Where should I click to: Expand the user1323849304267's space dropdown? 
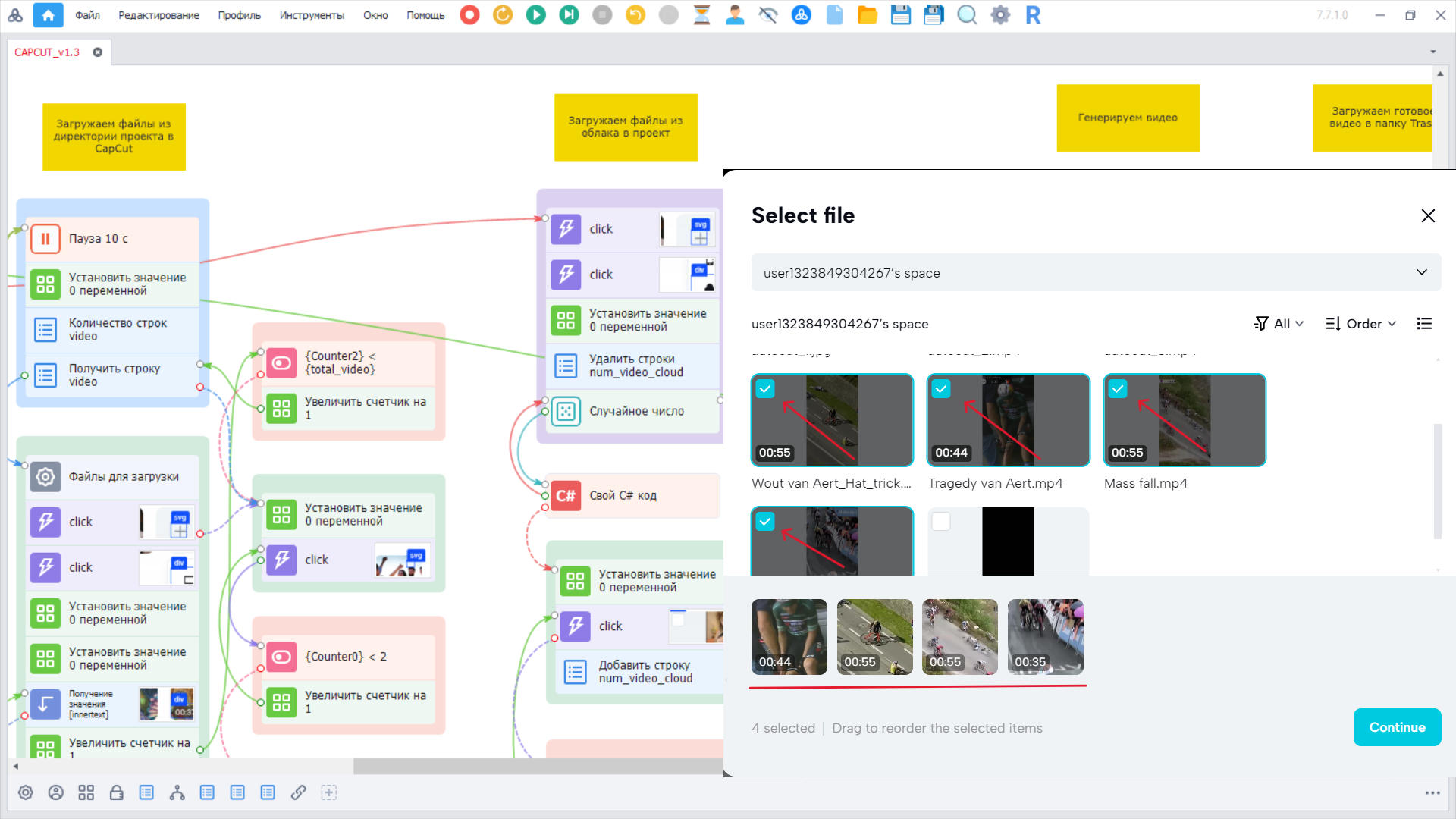point(1421,272)
